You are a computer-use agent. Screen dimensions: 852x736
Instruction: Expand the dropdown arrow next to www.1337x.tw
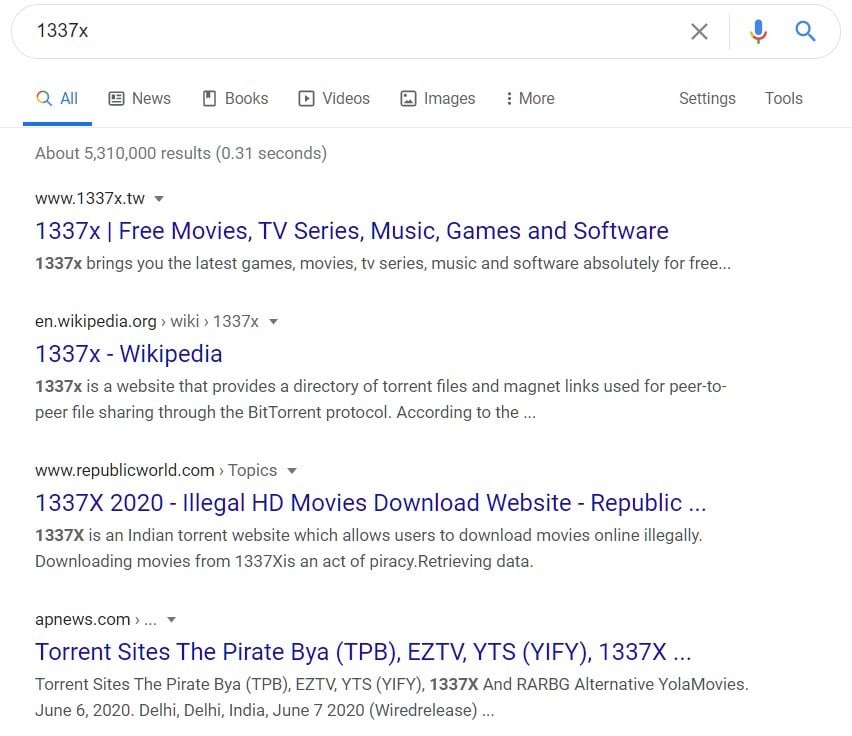(x=159, y=199)
